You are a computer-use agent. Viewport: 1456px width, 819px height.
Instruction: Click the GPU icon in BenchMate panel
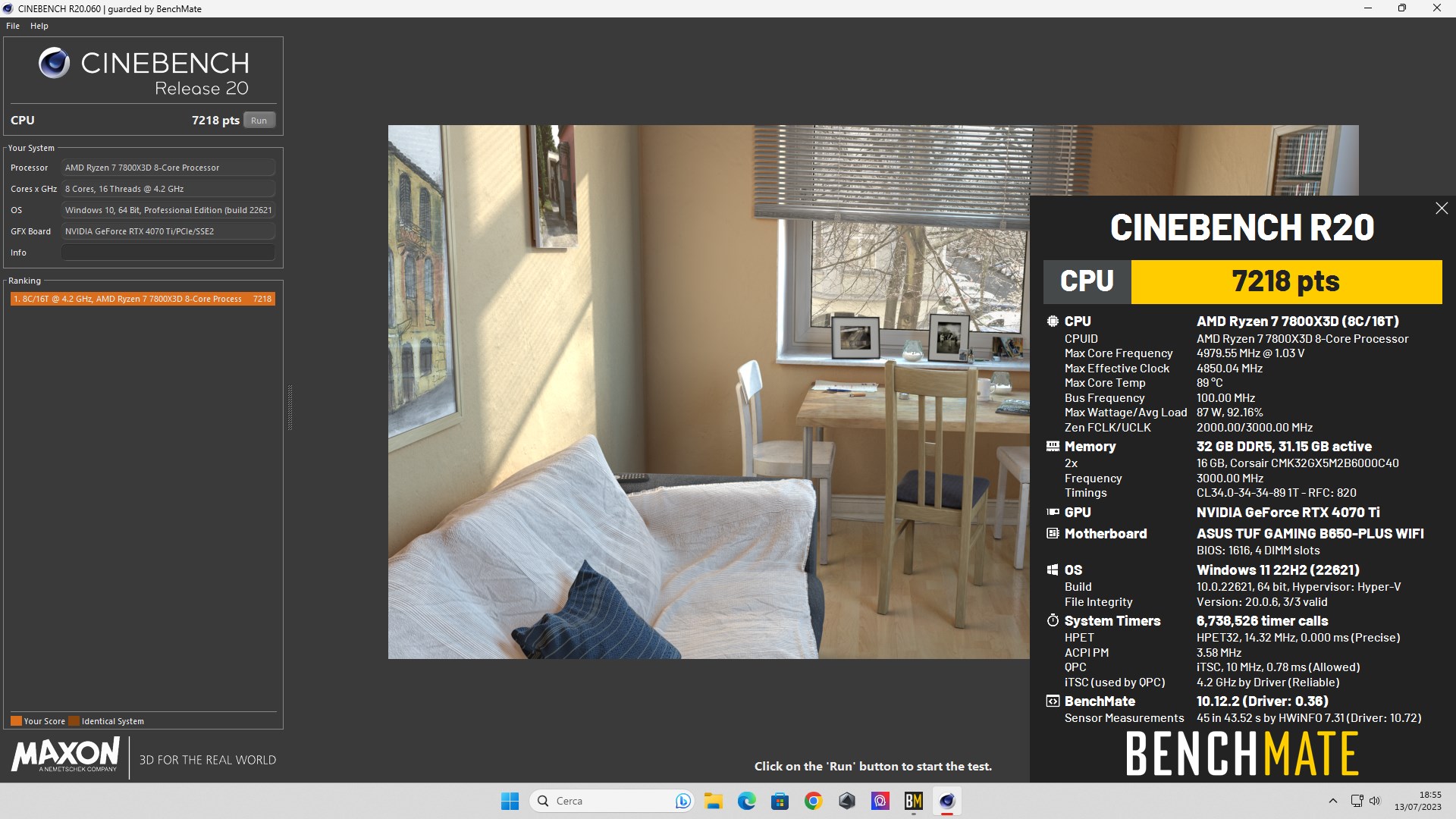coord(1053,512)
